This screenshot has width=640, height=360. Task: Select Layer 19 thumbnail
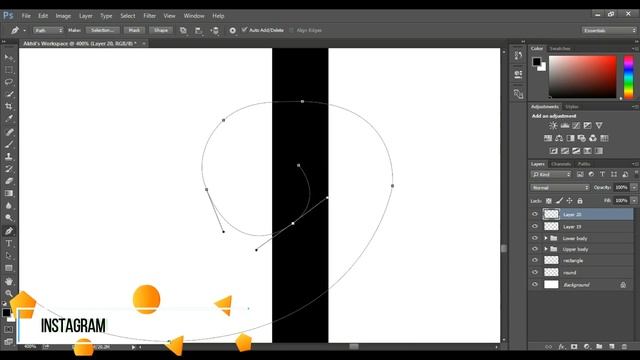[551, 226]
